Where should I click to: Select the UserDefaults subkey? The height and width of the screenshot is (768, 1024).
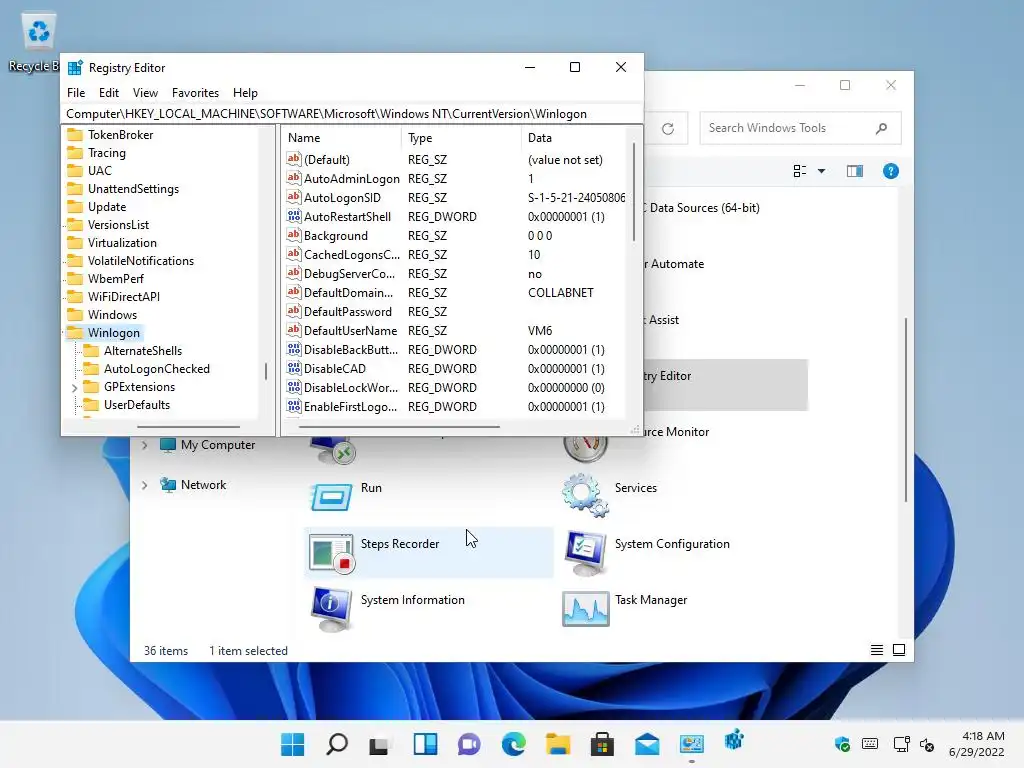(x=136, y=405)
